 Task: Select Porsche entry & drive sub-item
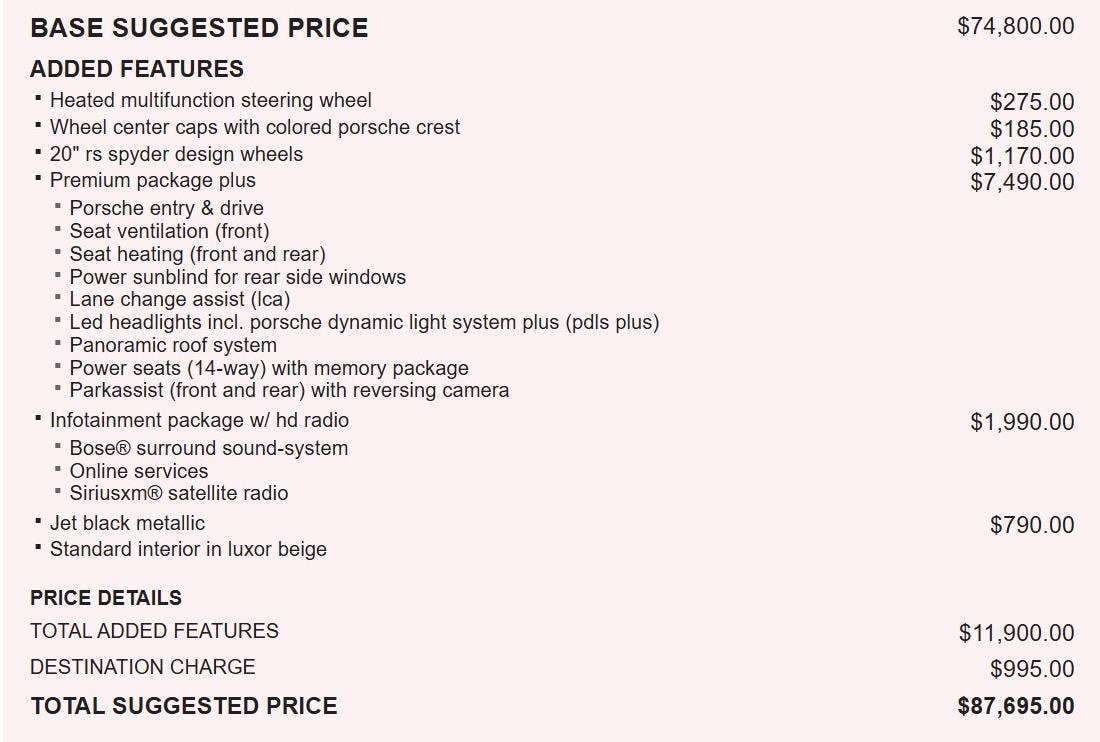click(x=166, y=208)
